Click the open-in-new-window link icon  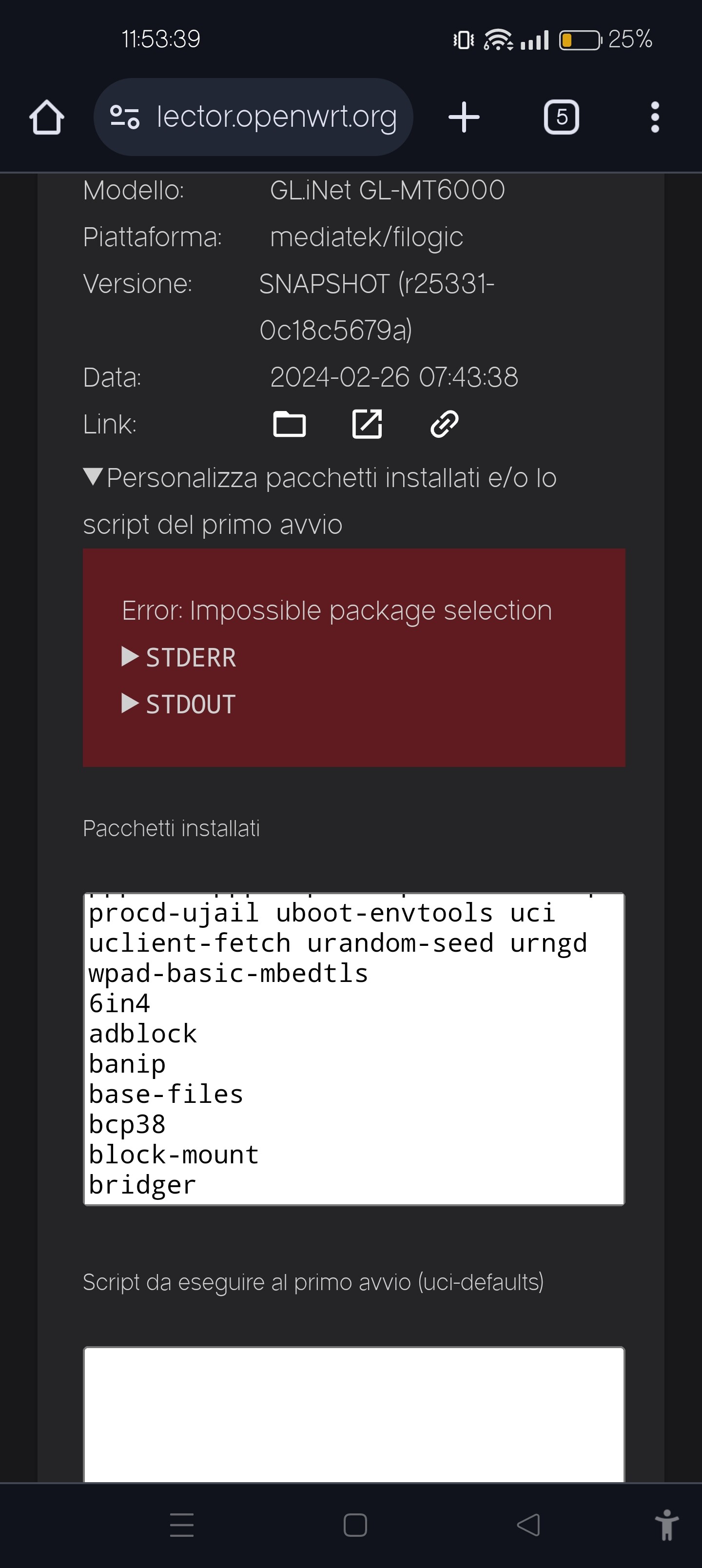point(367,424)
